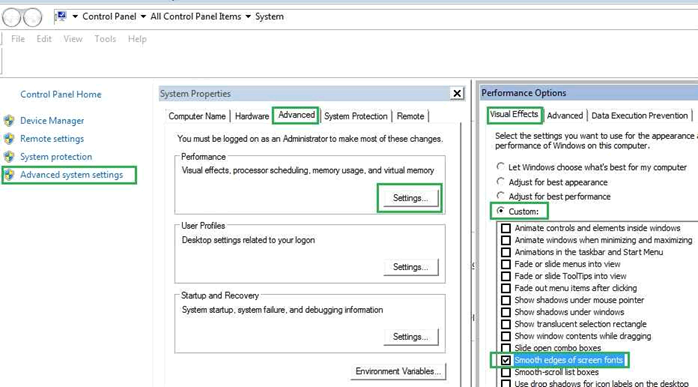Switch to the System Protection tab
The height and width of the screenshot is (387, 698).
click(x=356, y=116)
